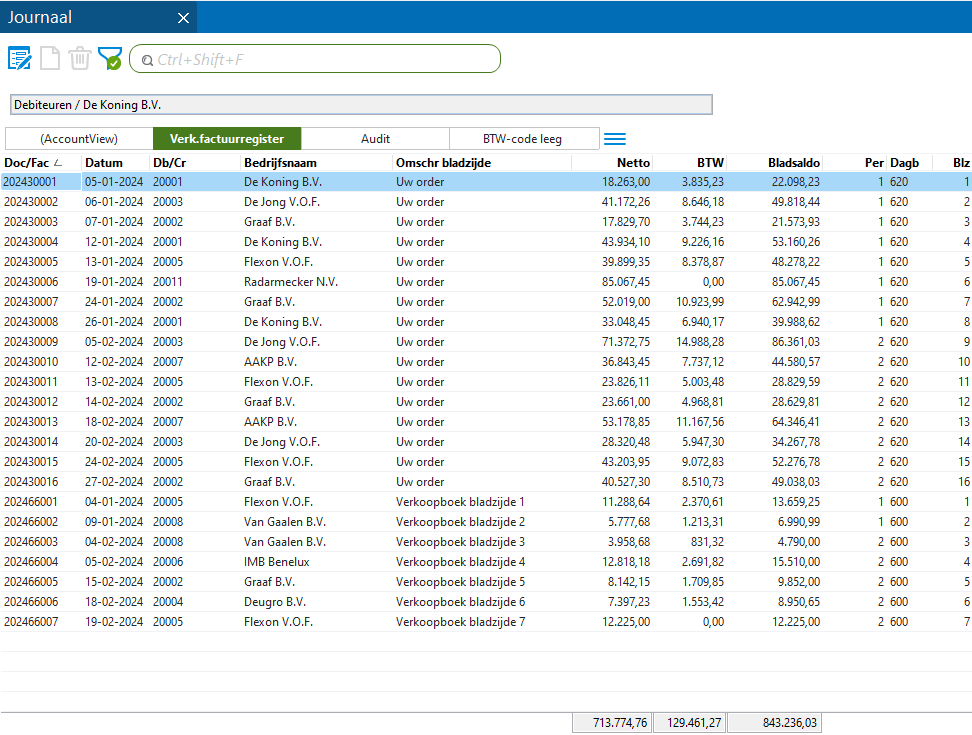
Task: Open the Audit tab
Action: [375, 139]
